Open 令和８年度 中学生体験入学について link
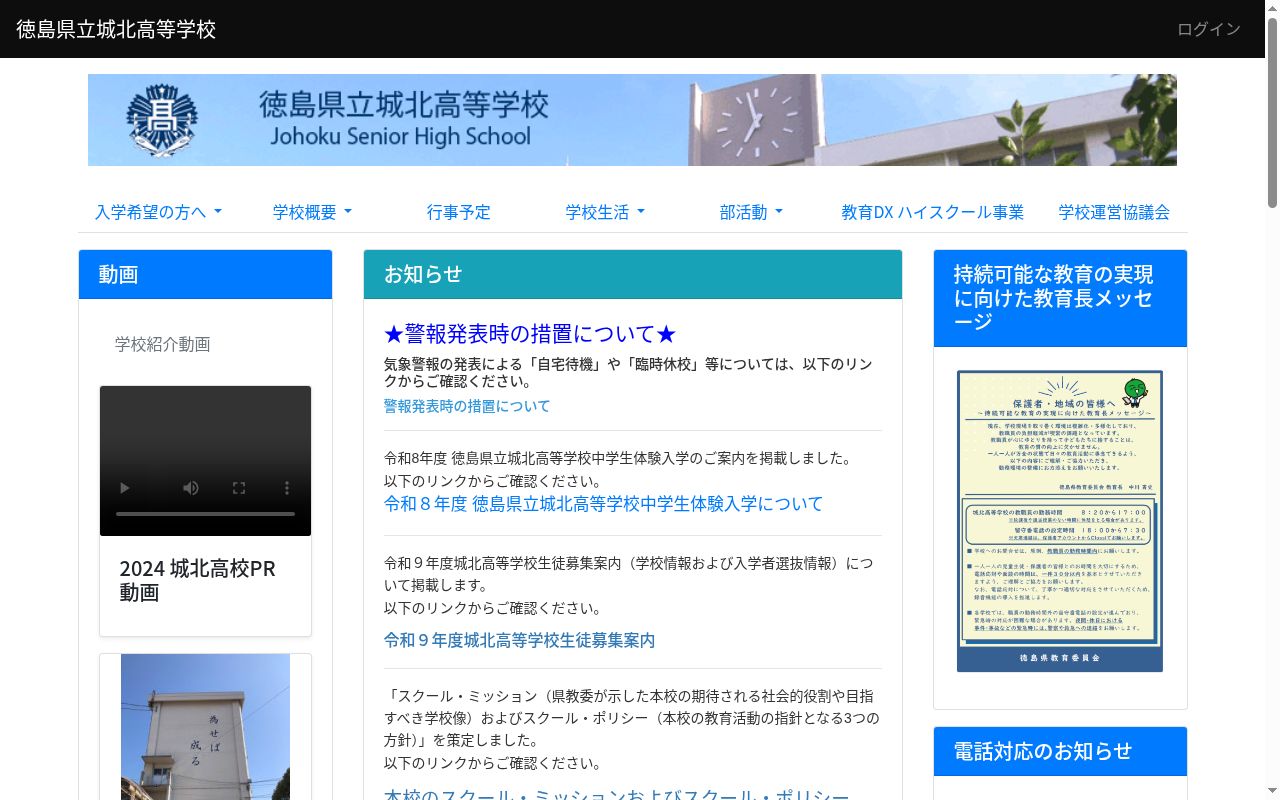The height and width of the screenshot is (800, 1280). [x=604, y=504]
